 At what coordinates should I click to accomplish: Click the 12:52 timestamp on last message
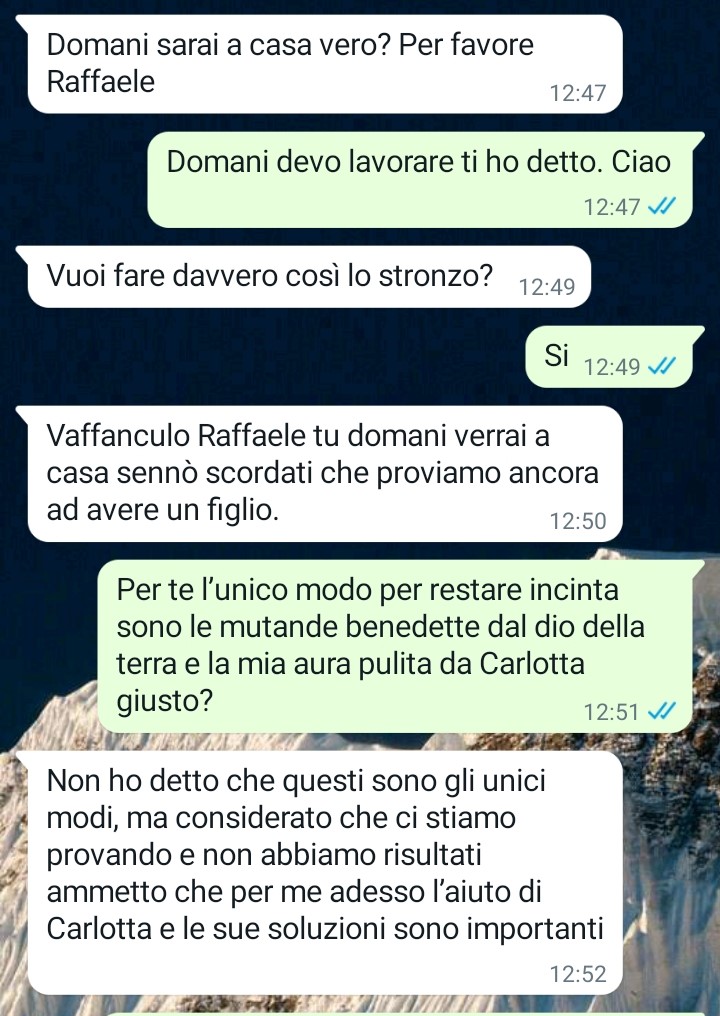578,974
